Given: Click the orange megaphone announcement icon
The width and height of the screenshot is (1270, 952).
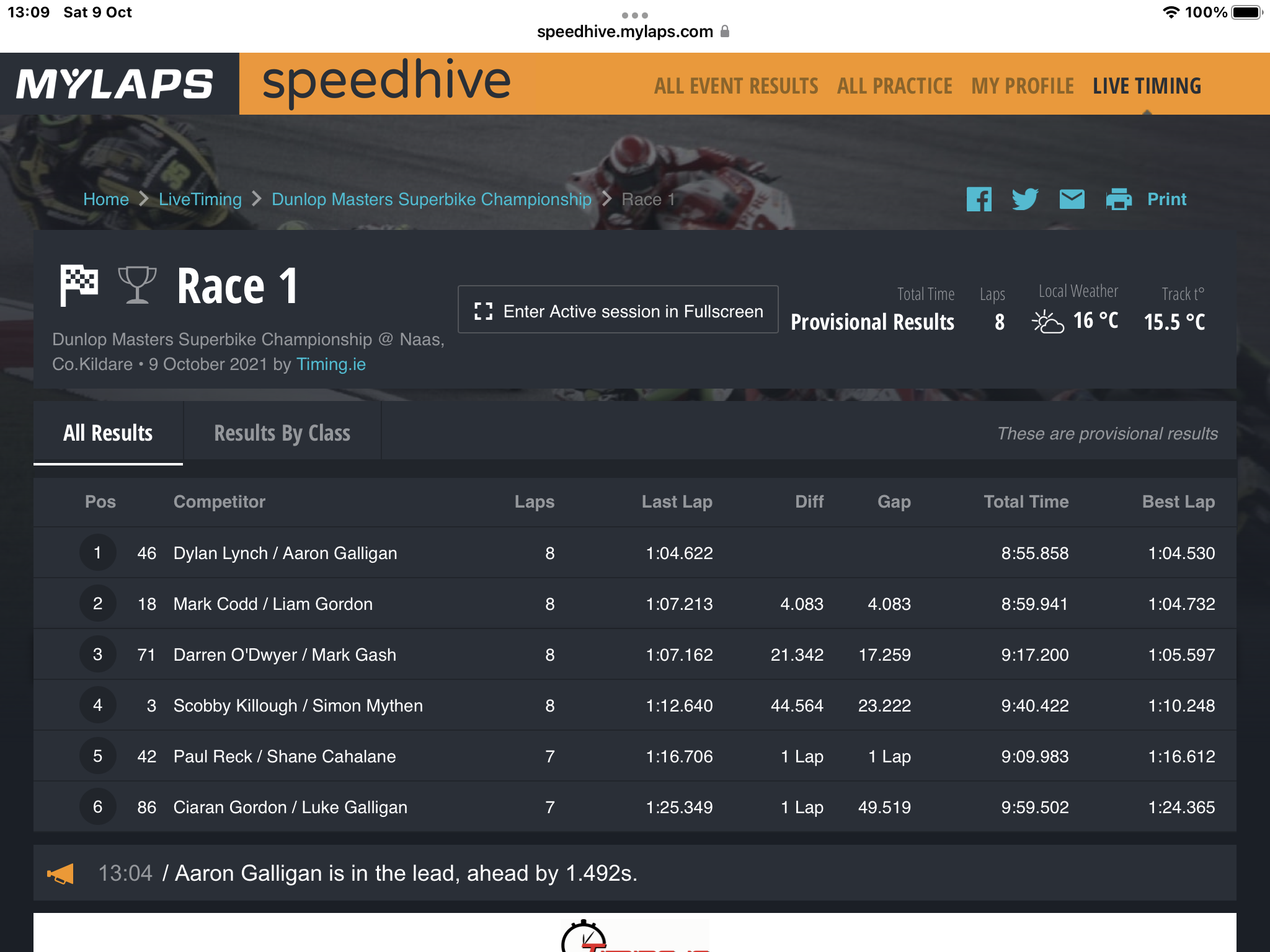Looking at the screenshot, I should [x=60, y=874].
